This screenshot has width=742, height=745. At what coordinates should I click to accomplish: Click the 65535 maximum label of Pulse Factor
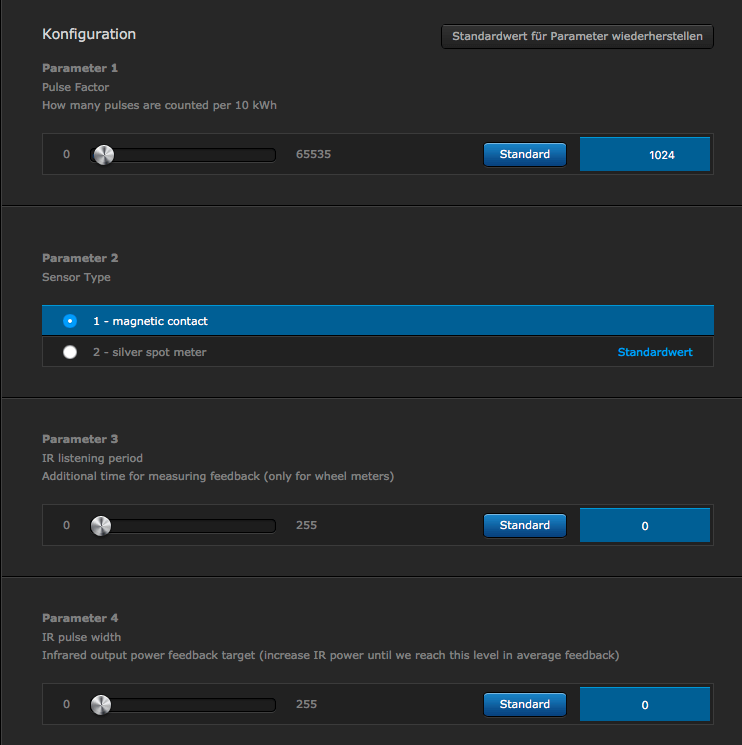point(313,155)
